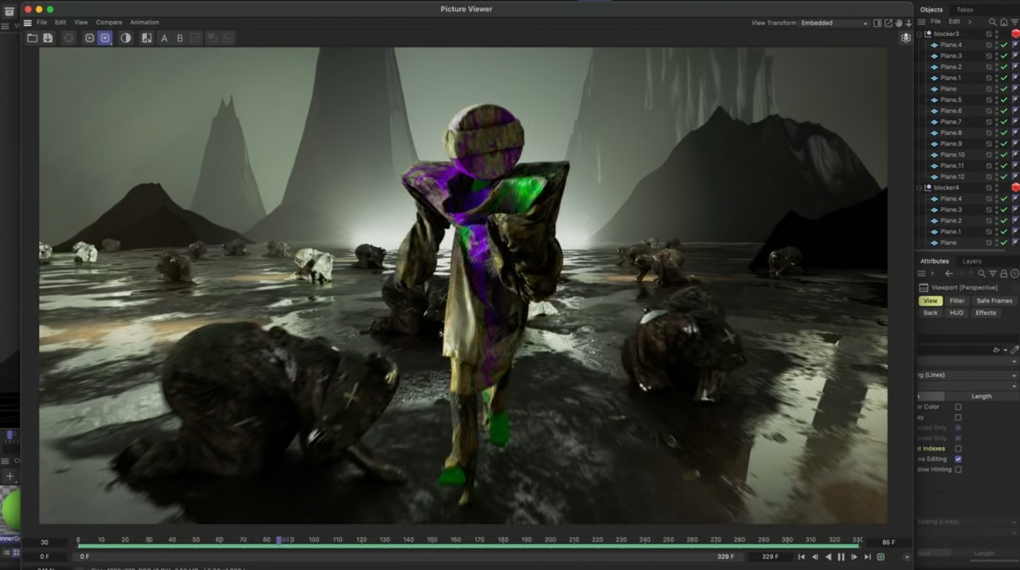Toggle the Indexes checkbox
Viewport: 1020px width, 570px height.
click(958, 449)
